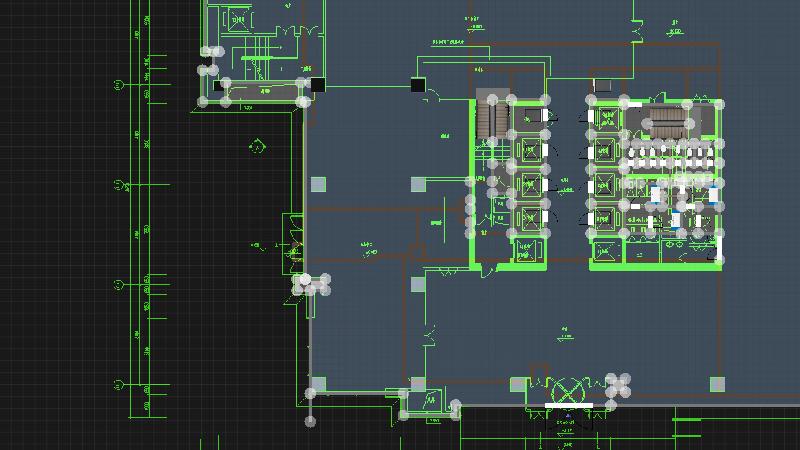
Task: Select the small elevator box near bottom-left corner
Action: (432, 401)
